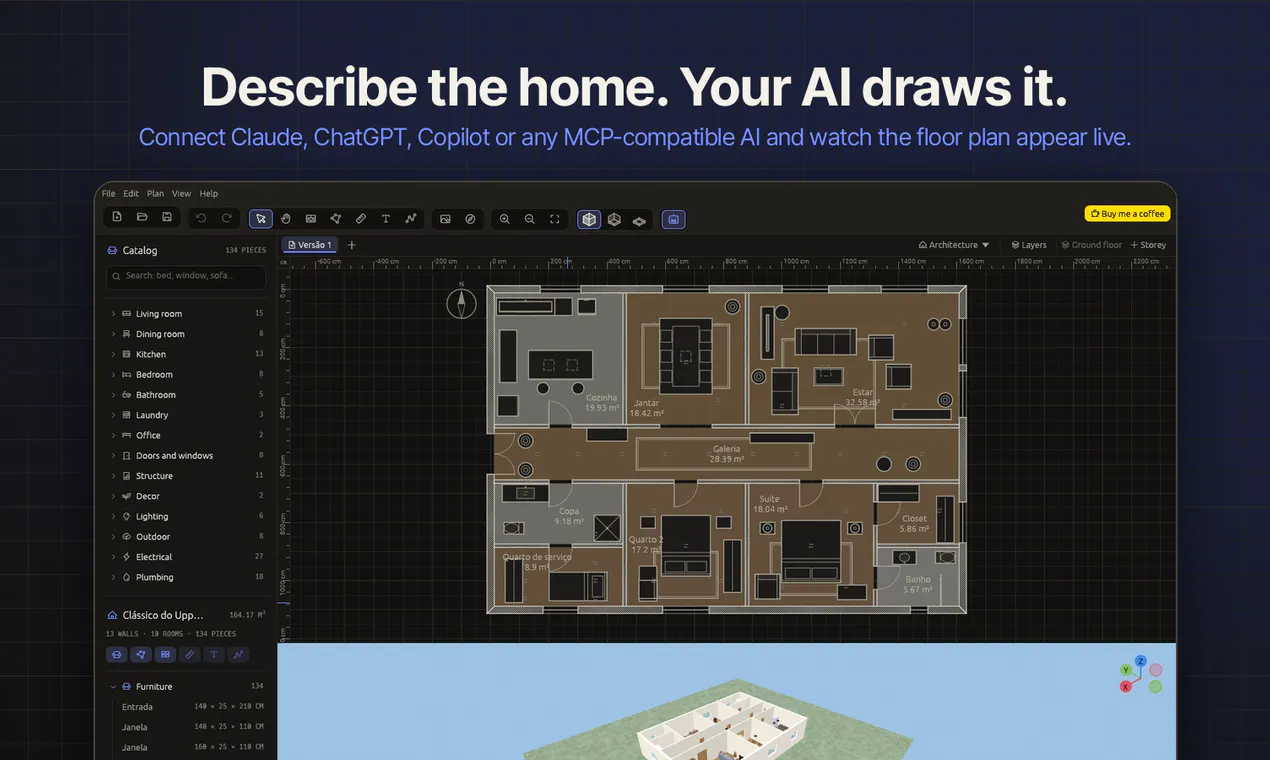Click the catalog search field

(185, 276)
